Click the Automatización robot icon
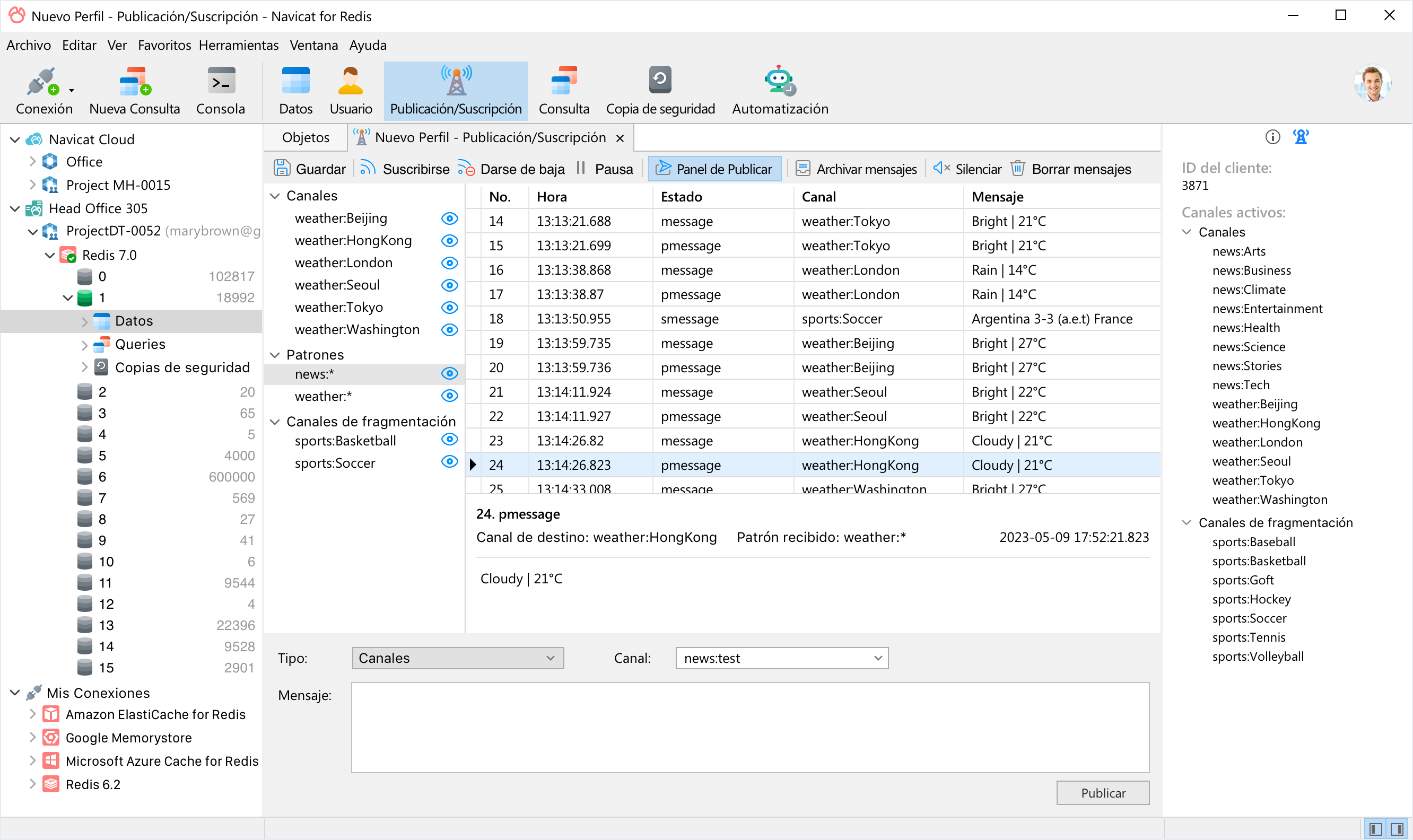The image size is (1413, 840). click(x=779, y=81)
